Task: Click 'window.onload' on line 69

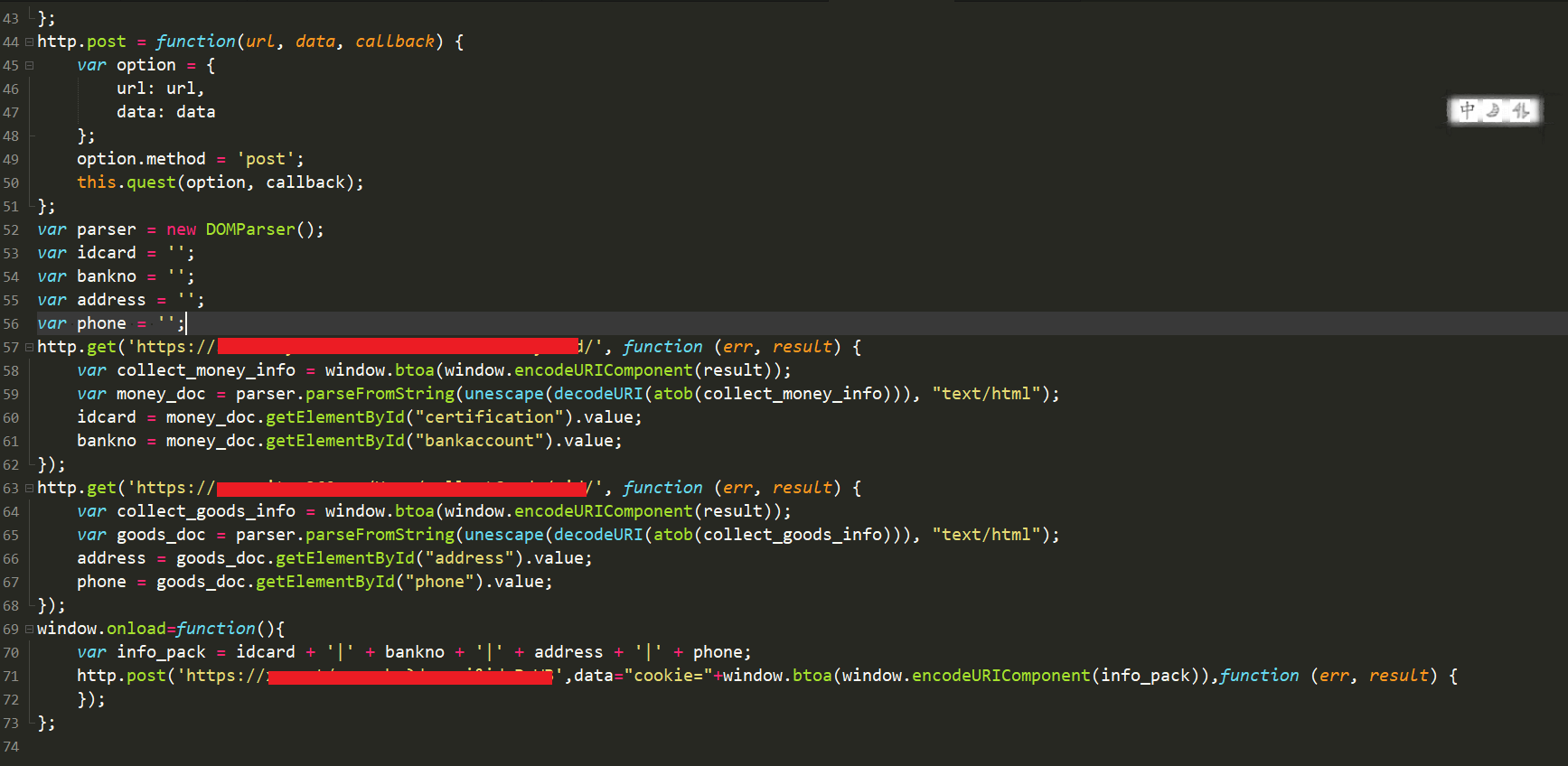Action: (101, 629)
